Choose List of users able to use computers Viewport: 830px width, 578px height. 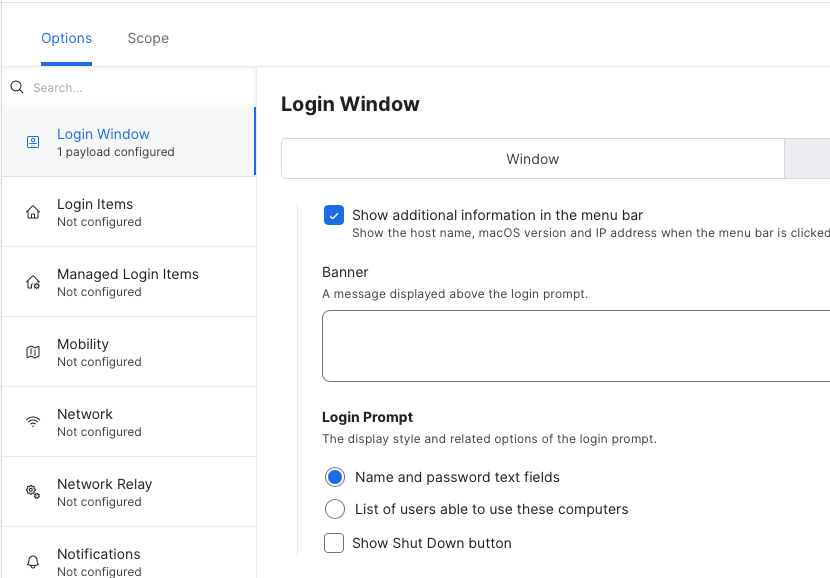[335, 509]
